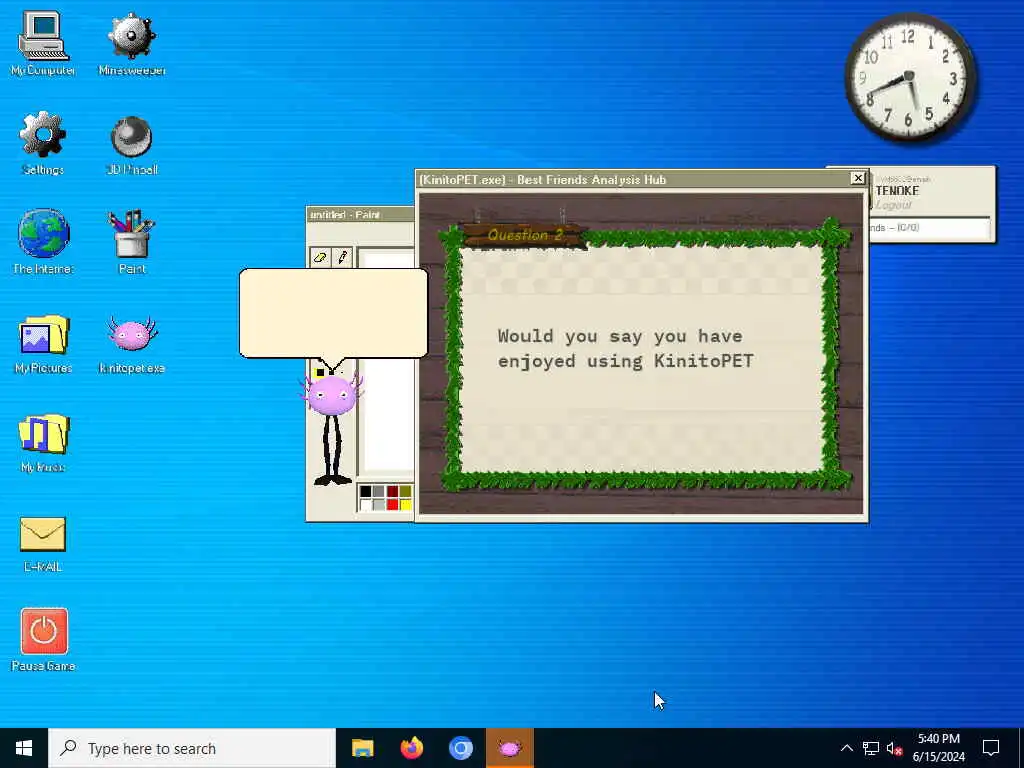Open the notification center icon
Image resolution: width=1024 pixels, height=768 pixels.
(x=991, y=748)
